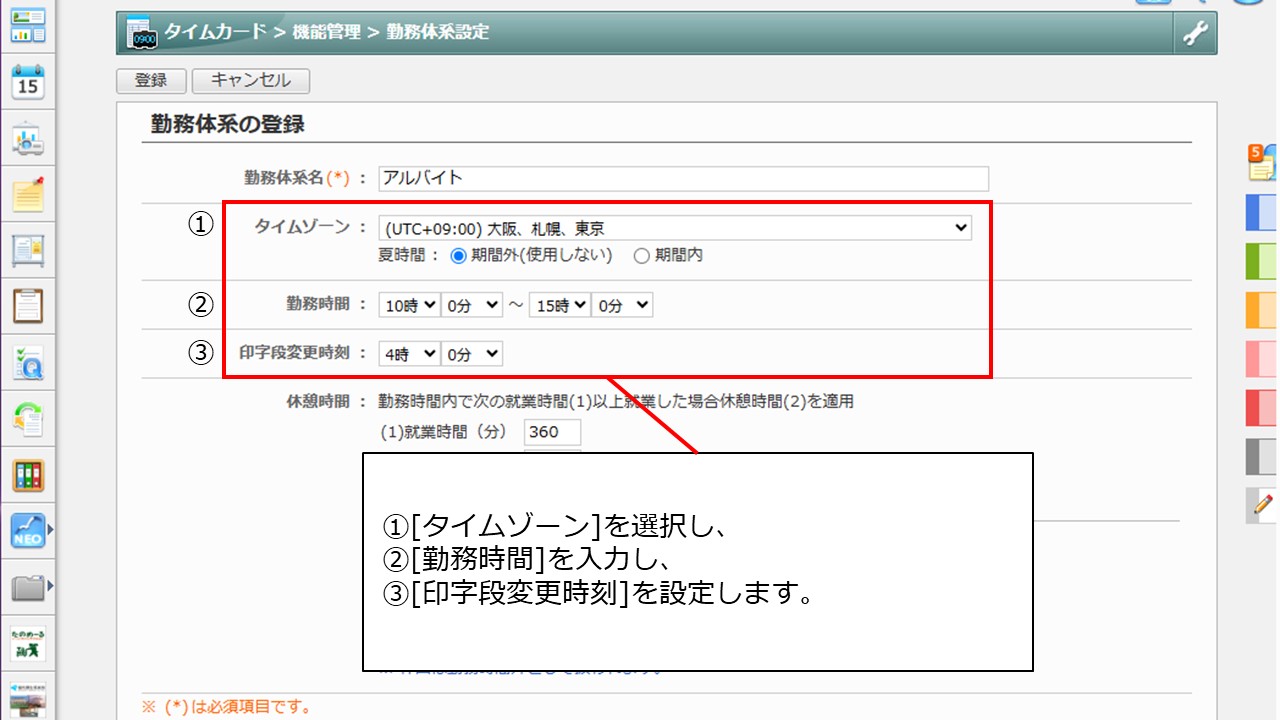The width and height of the screenshot is (1280, 720).
Task: Click タイムカード in the breadcrumb
Action: (218, 32)
